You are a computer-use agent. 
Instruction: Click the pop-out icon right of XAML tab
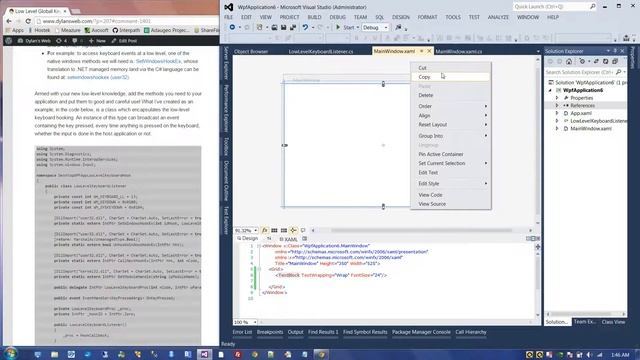[x=304, y=239]
